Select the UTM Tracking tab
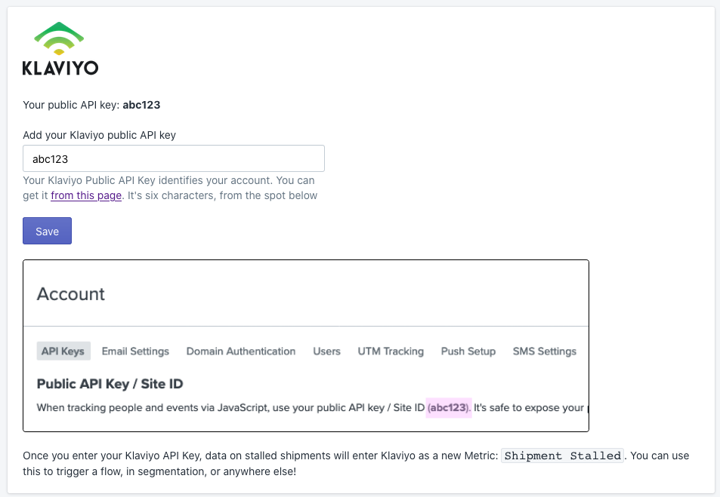This screenshot has height=497, width=720. (391, 351)
